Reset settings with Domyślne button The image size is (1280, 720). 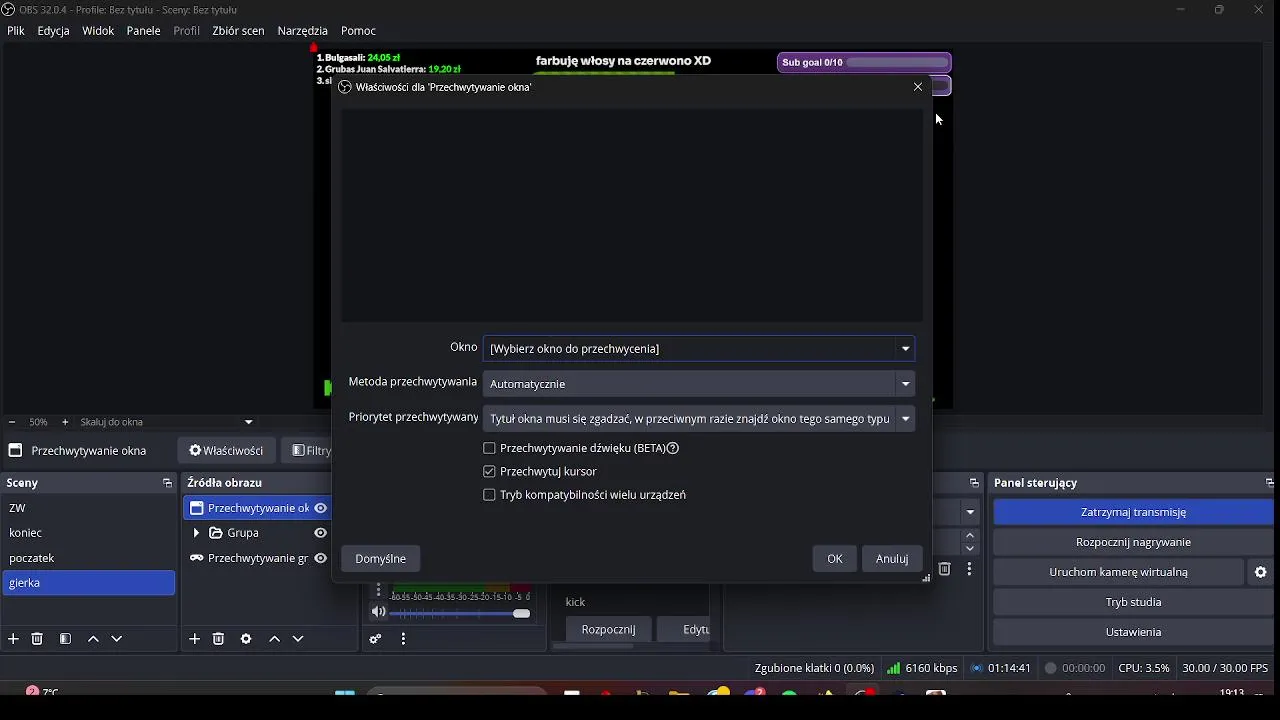click(x=381, y=559)
